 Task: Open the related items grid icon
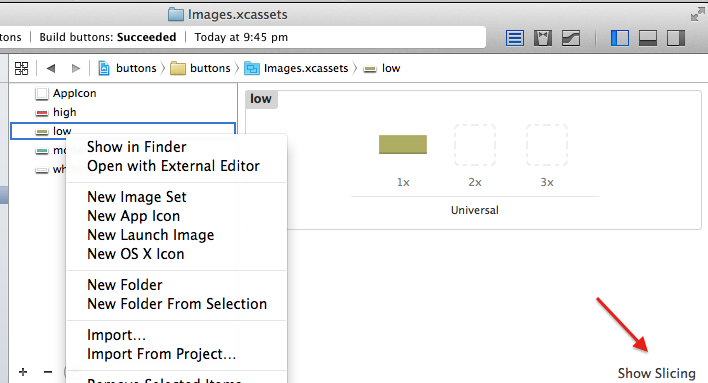[21, 68]
